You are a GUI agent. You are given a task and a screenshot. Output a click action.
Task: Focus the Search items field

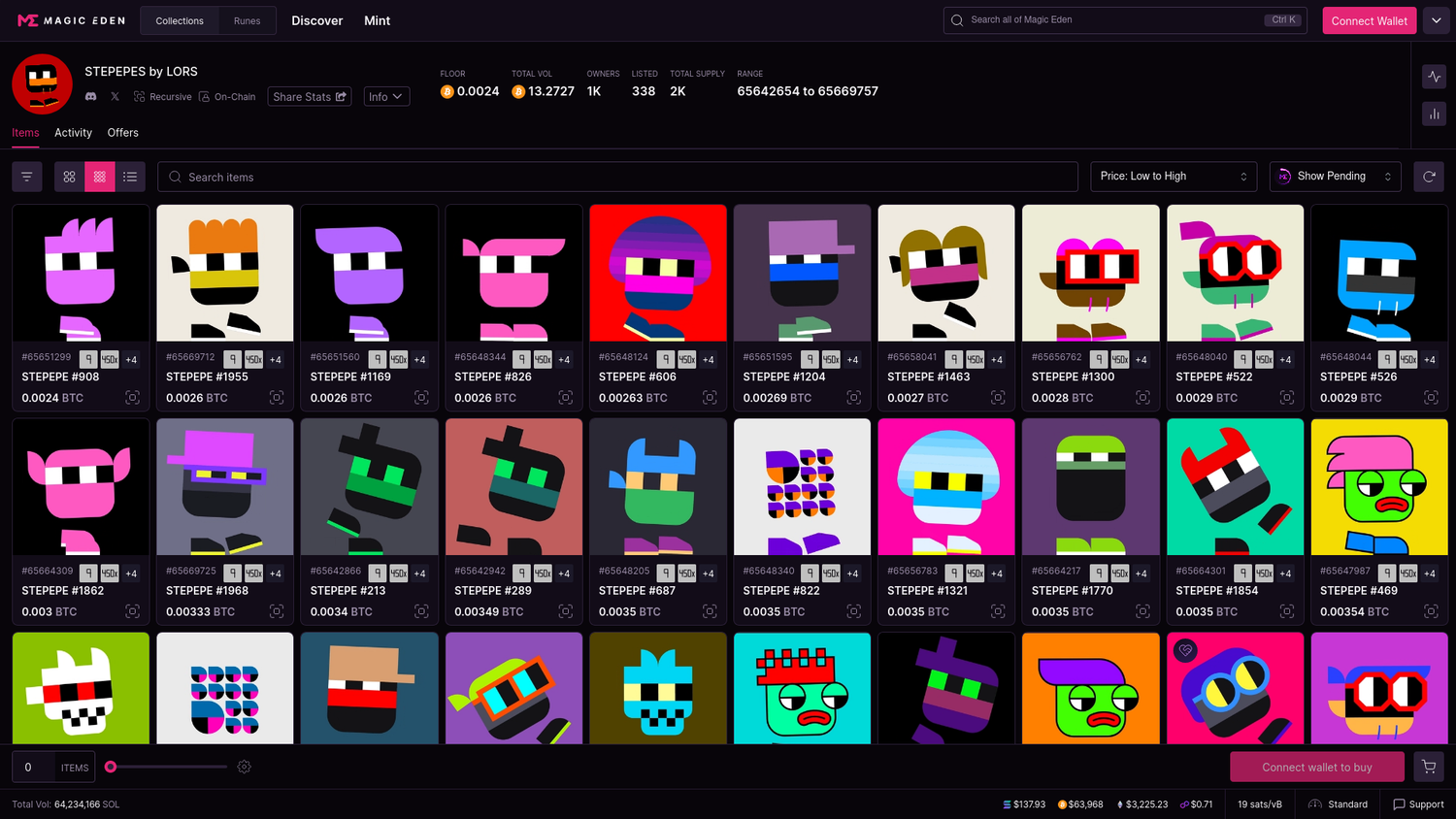point(617,177)
